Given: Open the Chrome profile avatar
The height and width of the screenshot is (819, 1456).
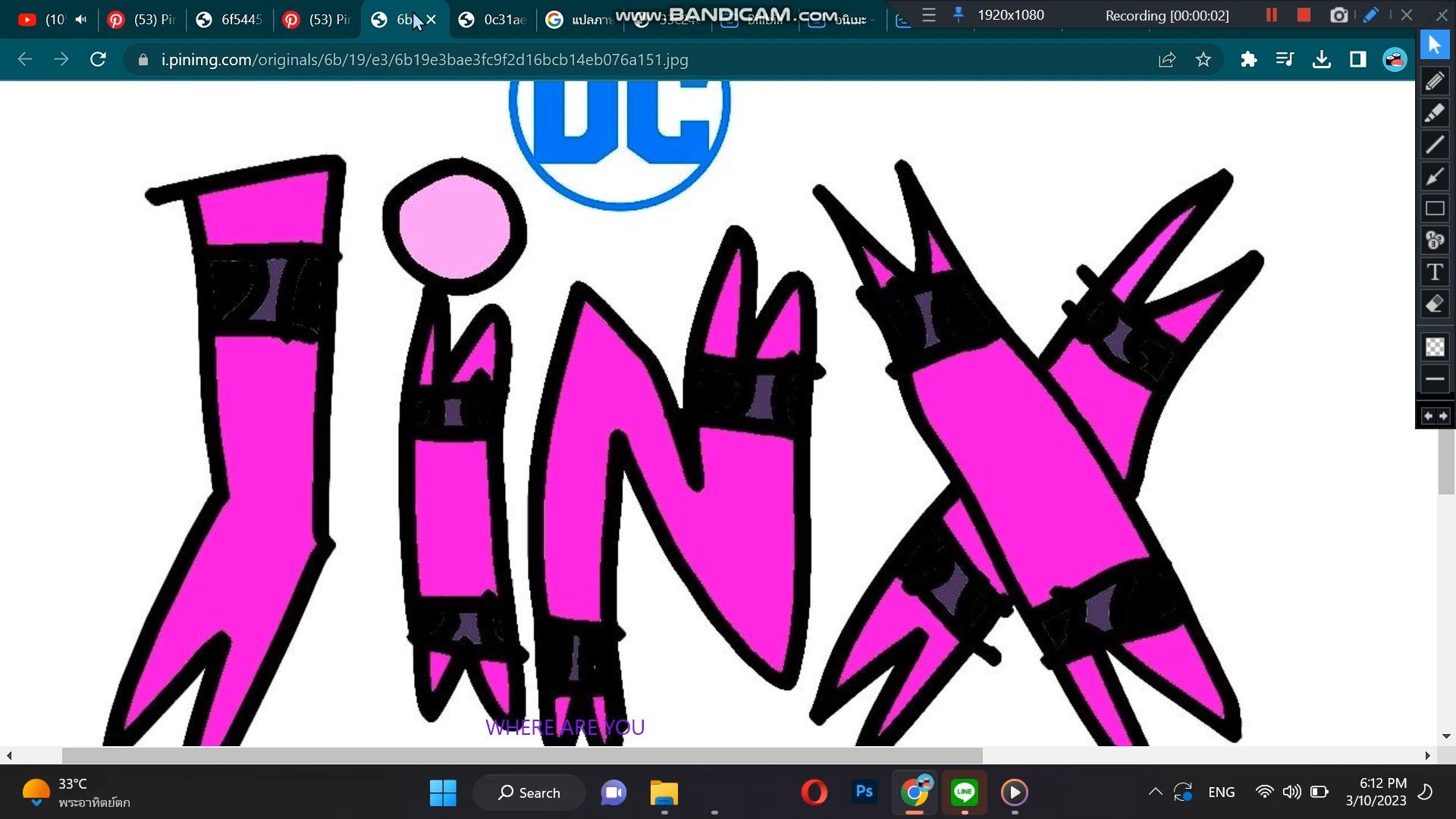Looking at the screenshot, I should [1395, 60].
